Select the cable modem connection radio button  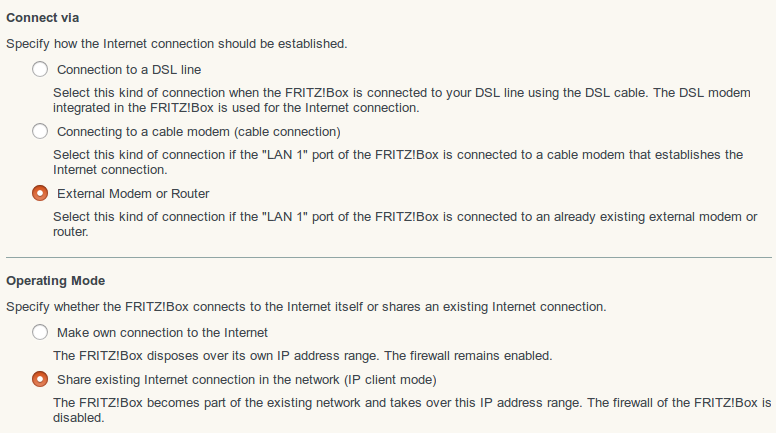click(x=40, y=131)
